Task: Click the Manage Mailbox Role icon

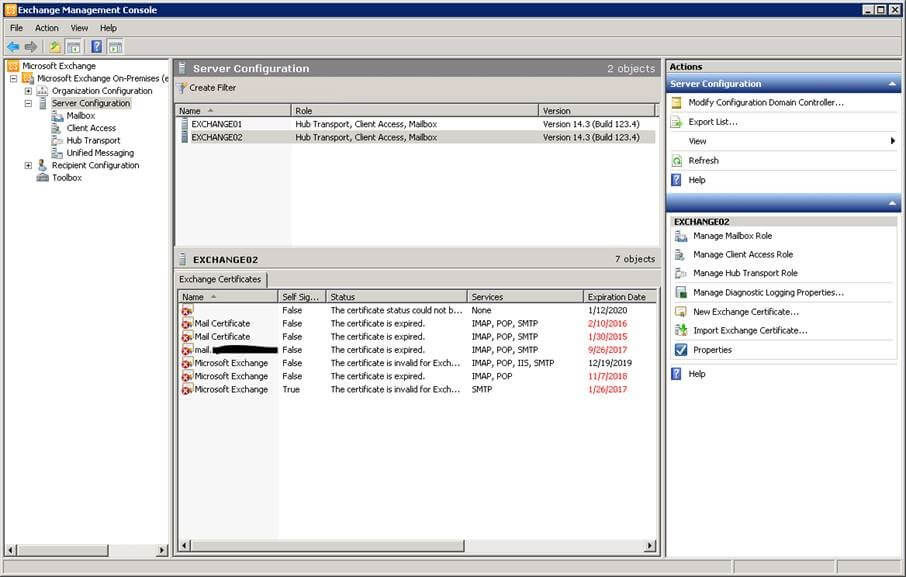Action: tap(681, 236)
